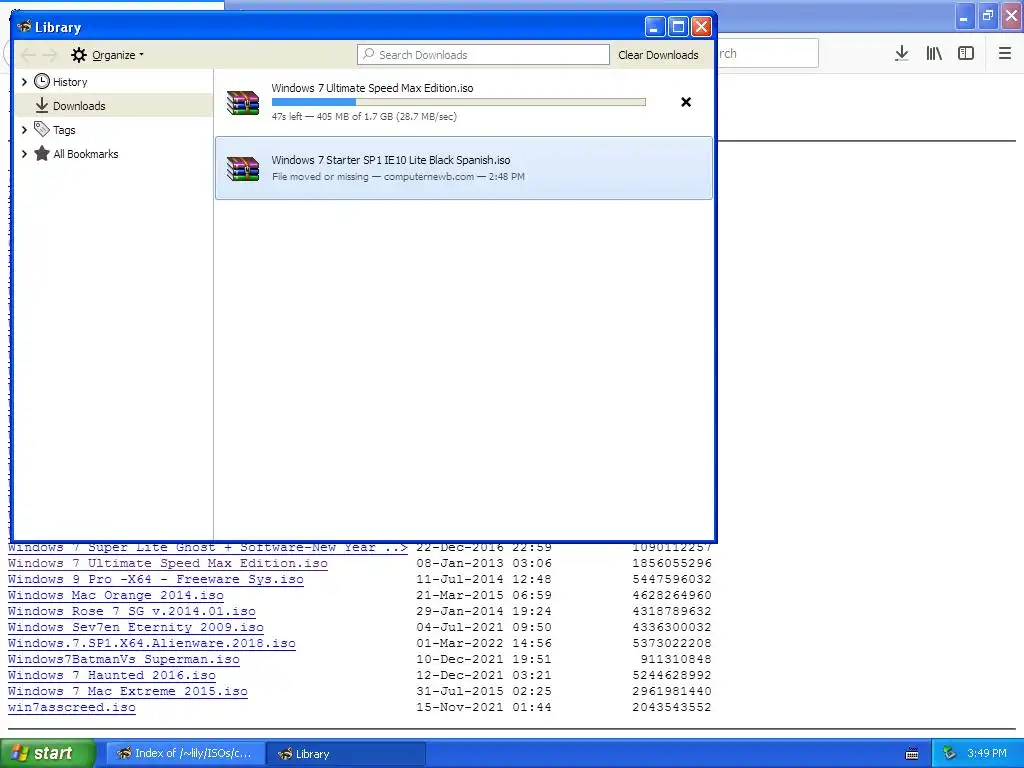The height and width of the screenshot is (768, 1024).
Task: Toggle the Firefox sidebar icon
Action: coord(966,54)
